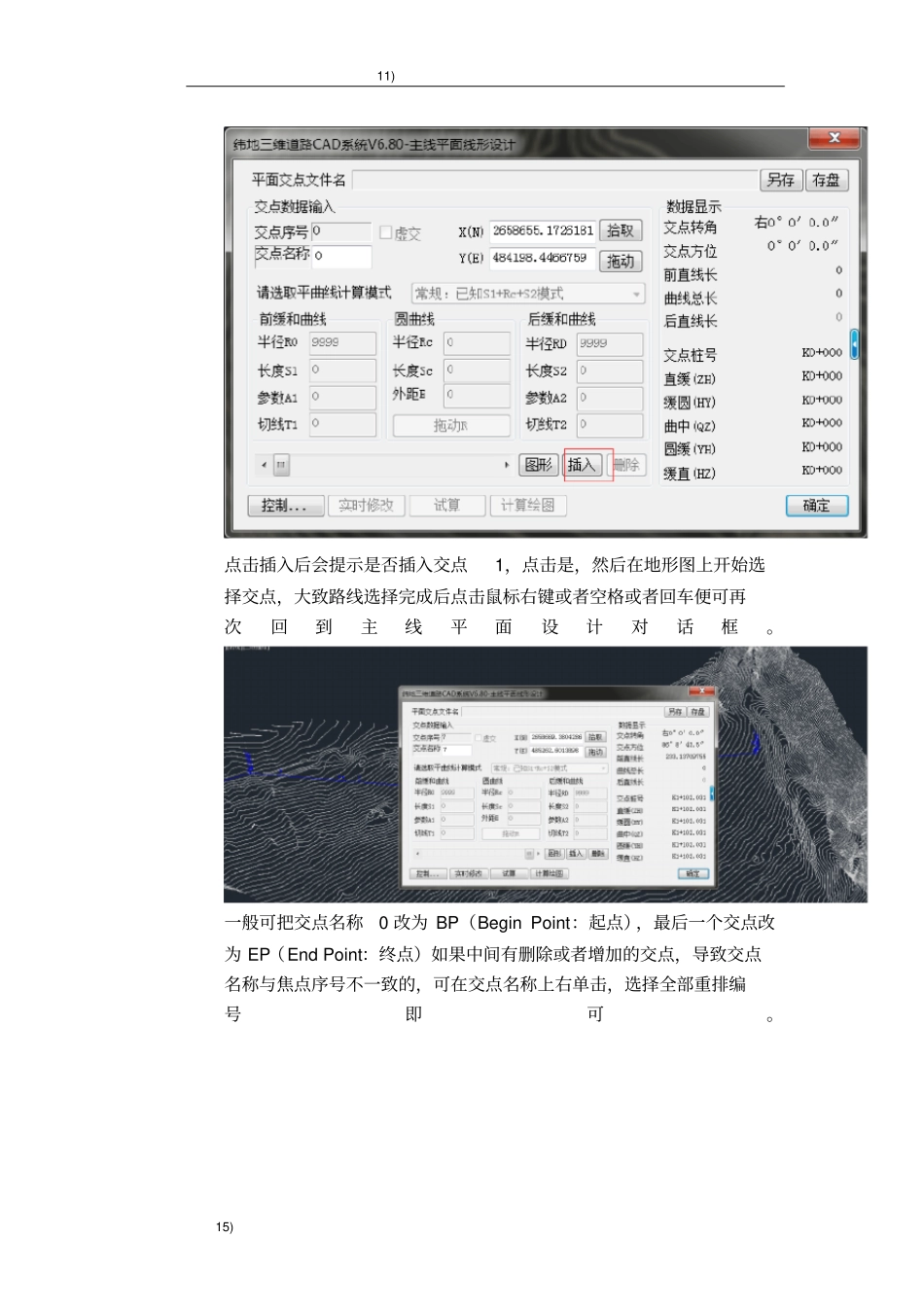Toggle 虚交 checkbox in dialog over terrain map
The width and height of the screenshot is (924, 1308).
[478, 738]
